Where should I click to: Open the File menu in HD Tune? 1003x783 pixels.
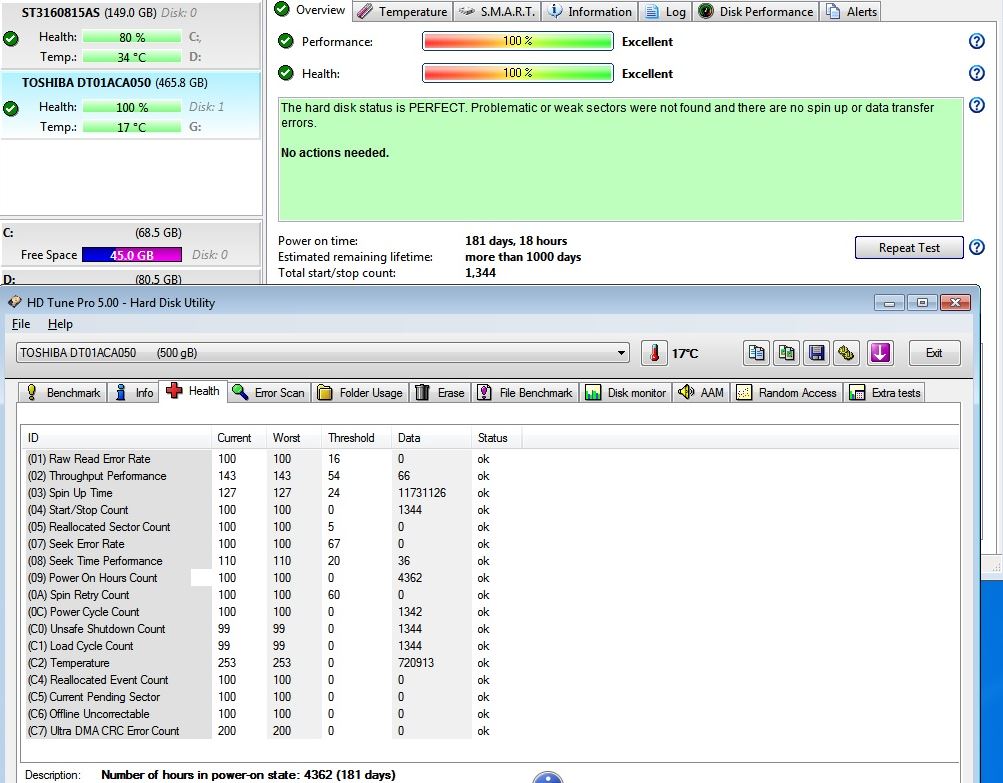click(x=21, y=324)
